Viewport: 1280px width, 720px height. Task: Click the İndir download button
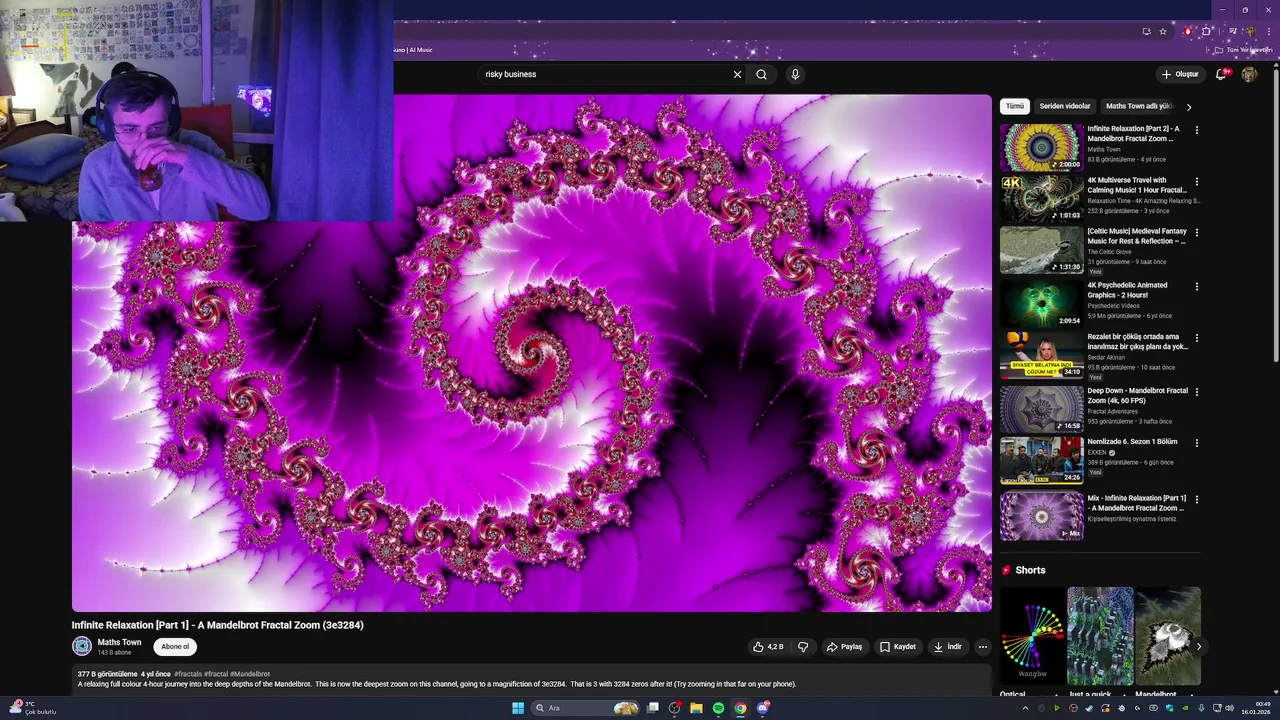tap(947, 647)
